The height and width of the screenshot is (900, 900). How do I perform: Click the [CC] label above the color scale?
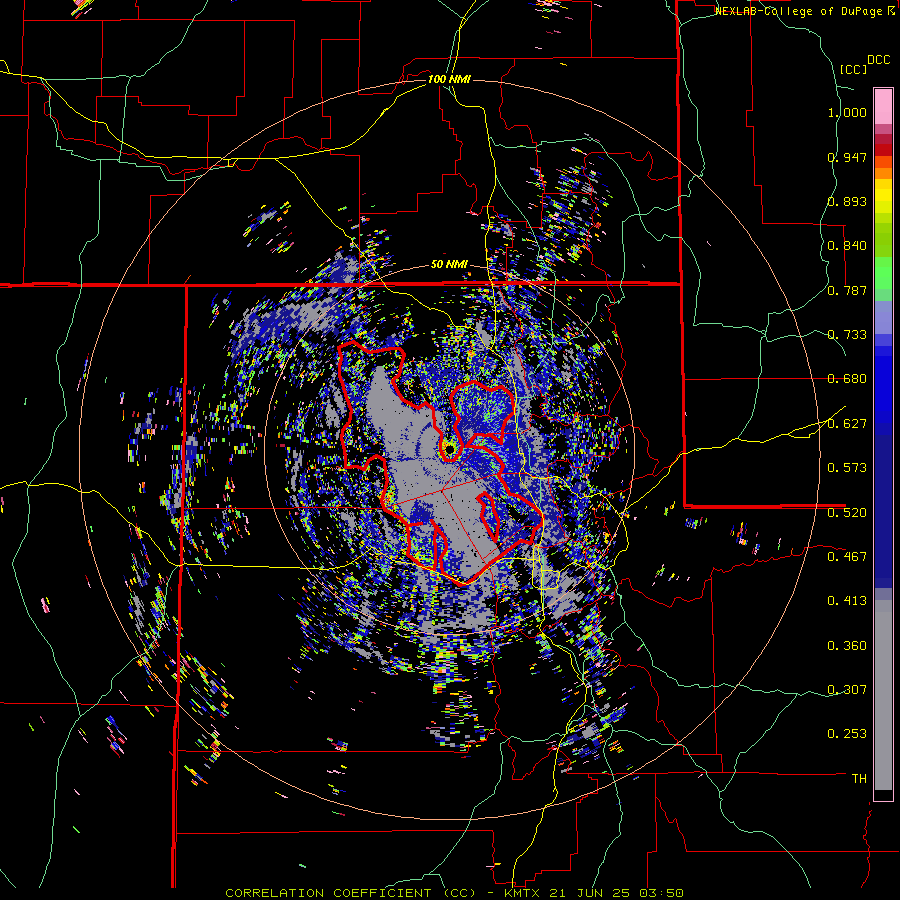[853, 69]
